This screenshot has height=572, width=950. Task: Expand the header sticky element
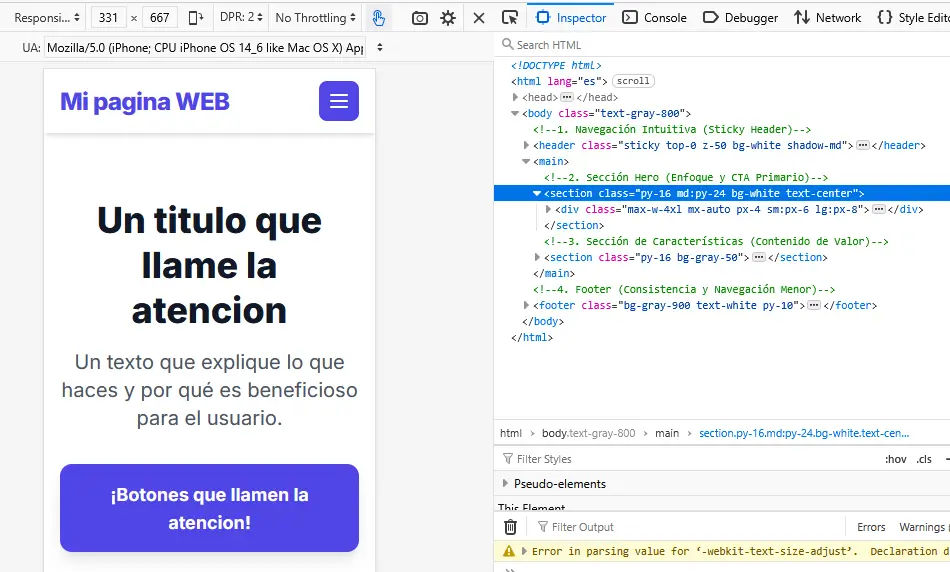[x=526, y=145]
